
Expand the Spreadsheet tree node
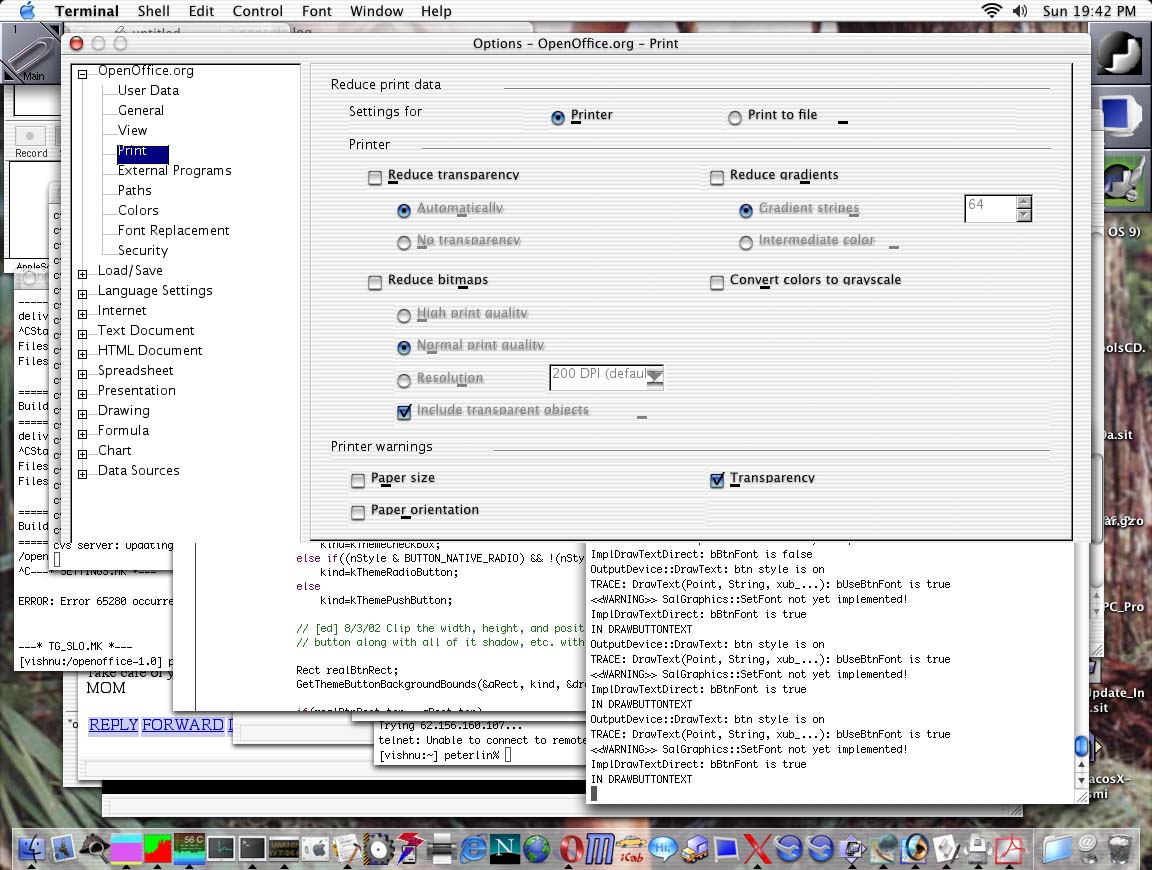(82, 374)
